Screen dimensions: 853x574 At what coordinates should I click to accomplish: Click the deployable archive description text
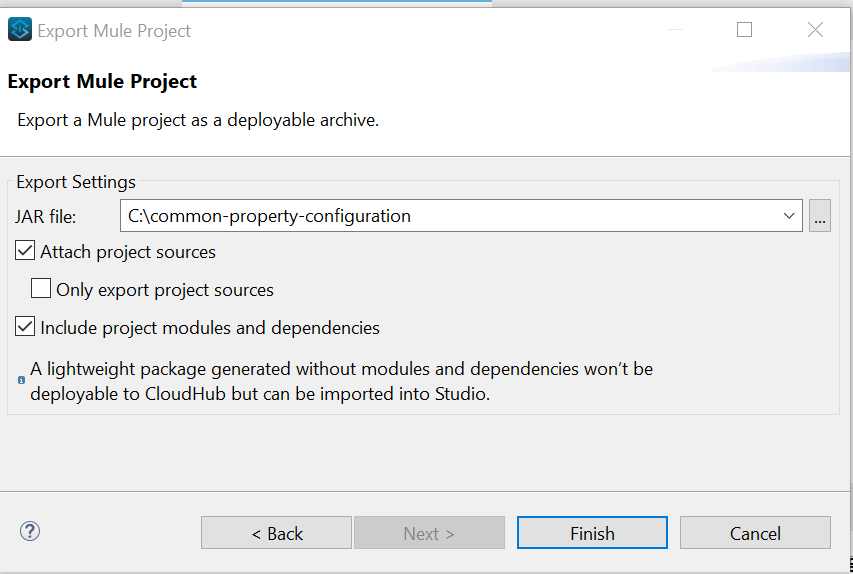[x=198, y=120]
